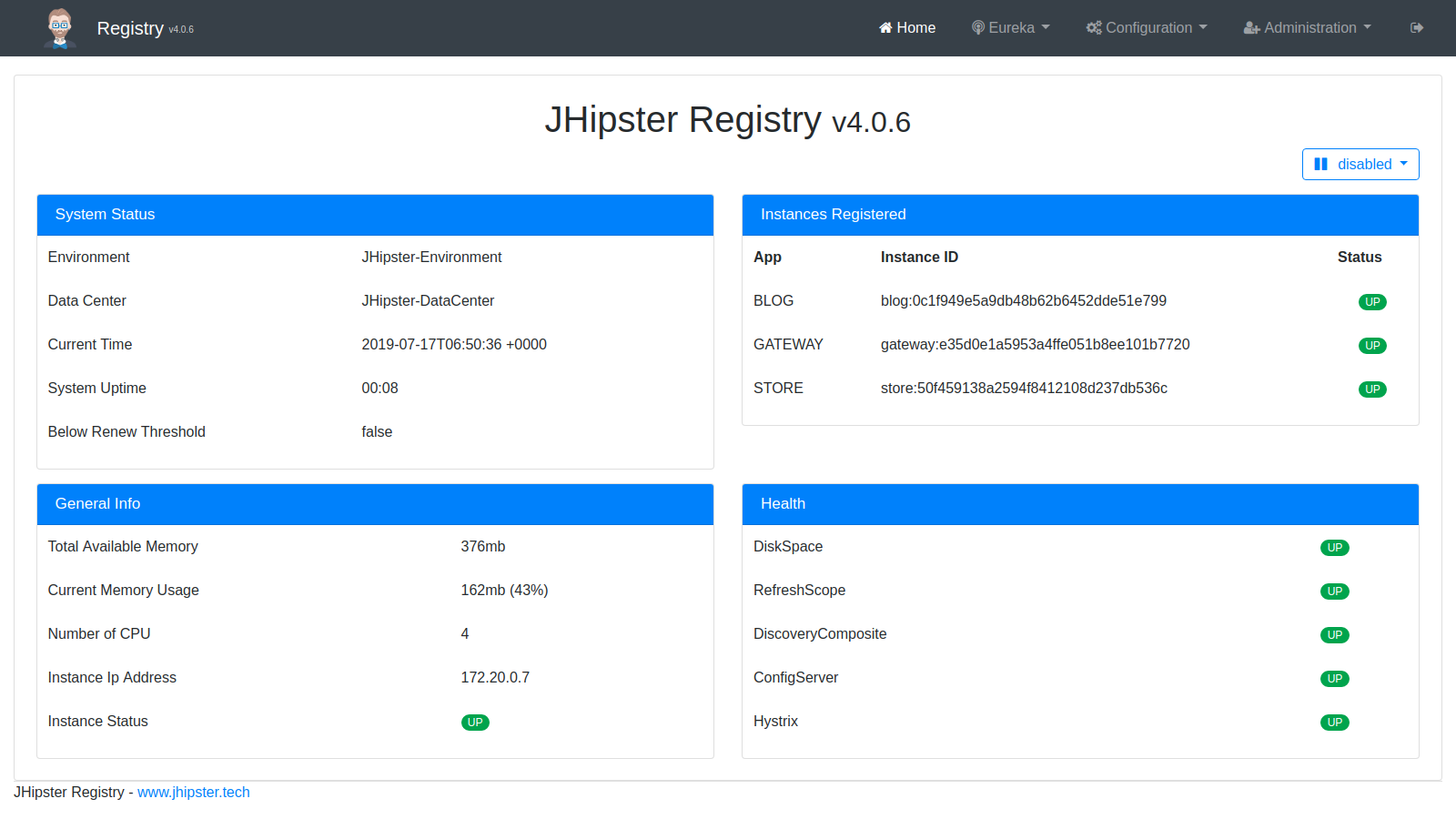Open the Administration dropdown menu

(x=1309, y=28)
